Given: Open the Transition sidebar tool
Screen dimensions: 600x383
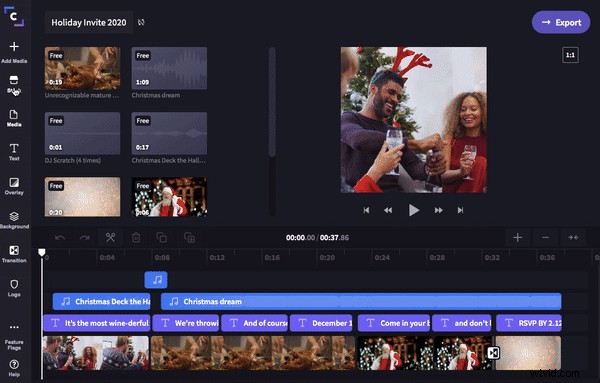Looking at the screenshot, I should tap(14, 254).
